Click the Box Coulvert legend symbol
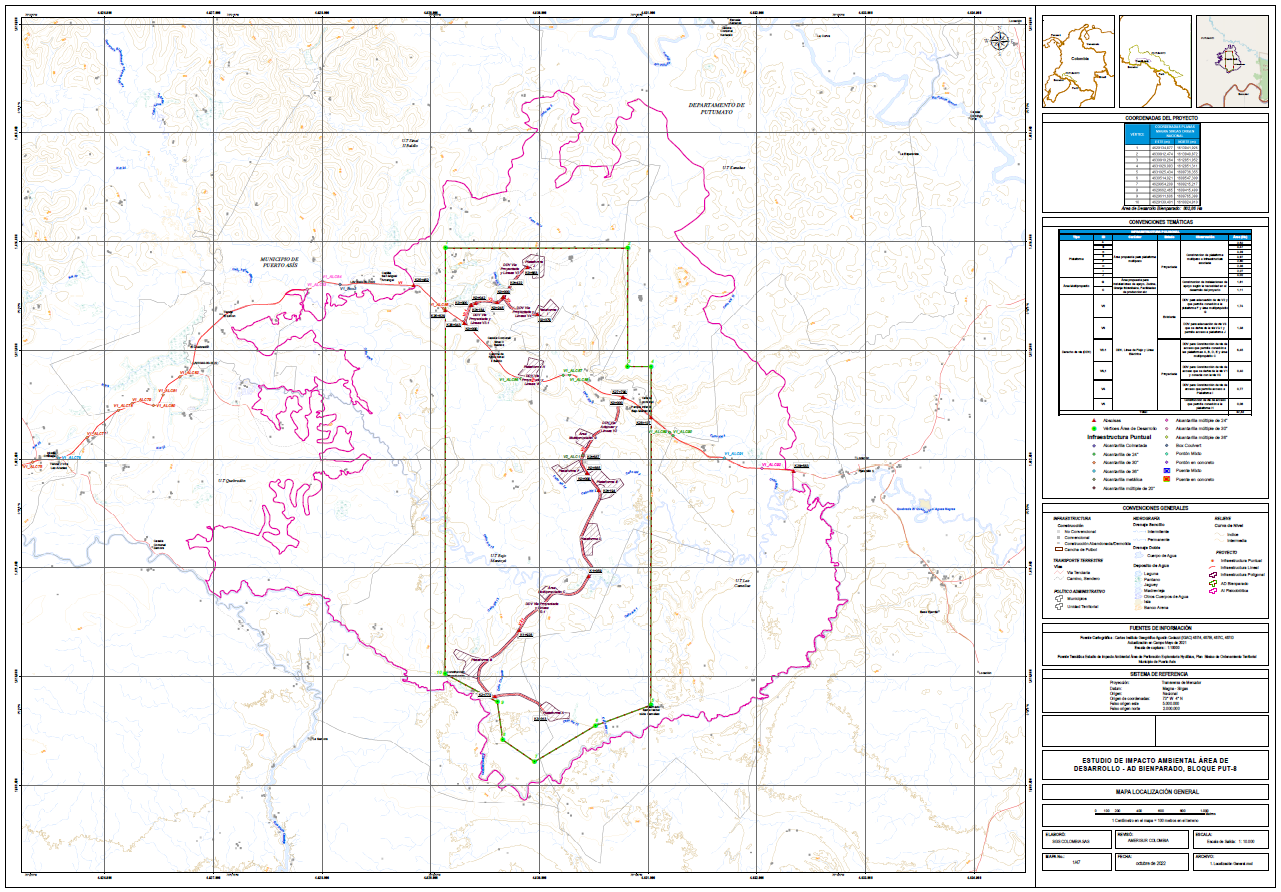 (1165, 445)
